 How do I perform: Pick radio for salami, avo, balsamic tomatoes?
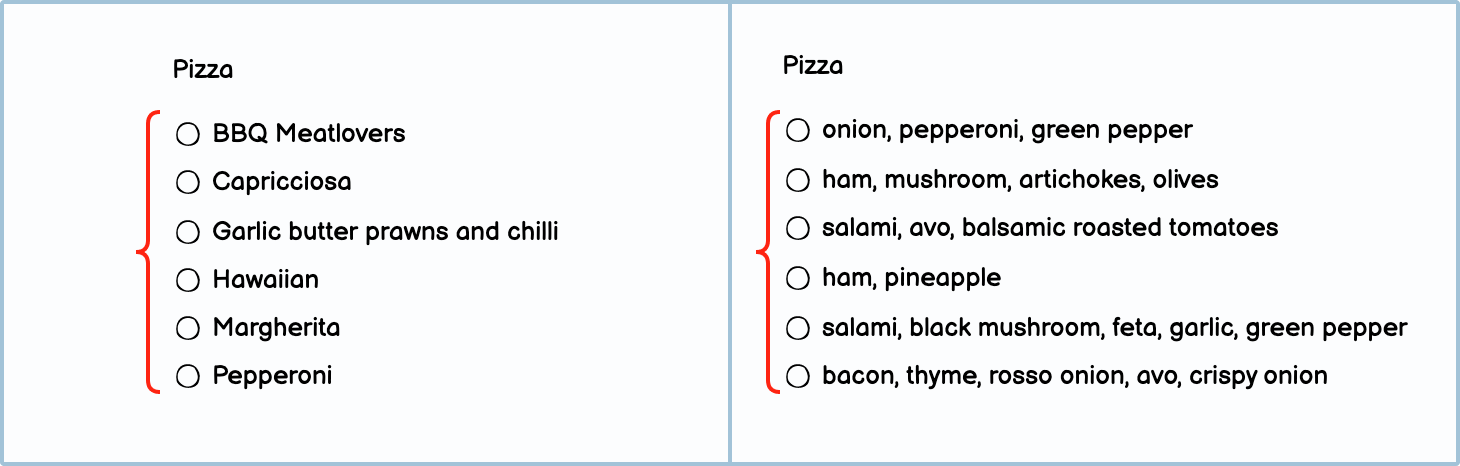797,228
